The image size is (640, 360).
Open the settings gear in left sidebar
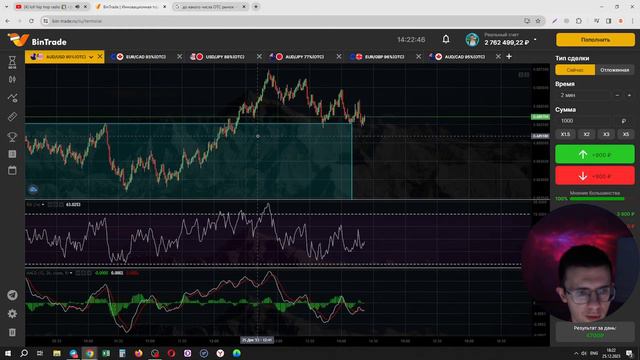pos(12,313)
